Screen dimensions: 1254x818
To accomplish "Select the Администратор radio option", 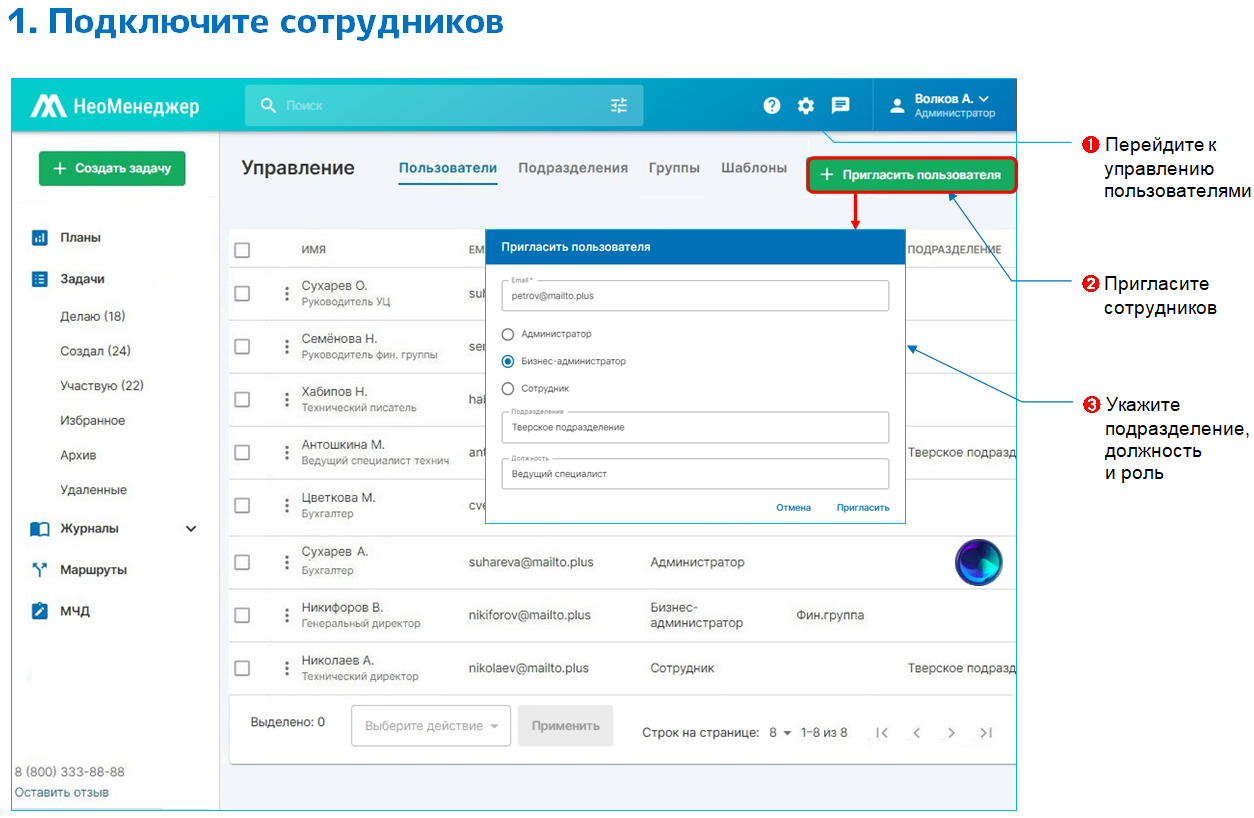I will point(508,334).
